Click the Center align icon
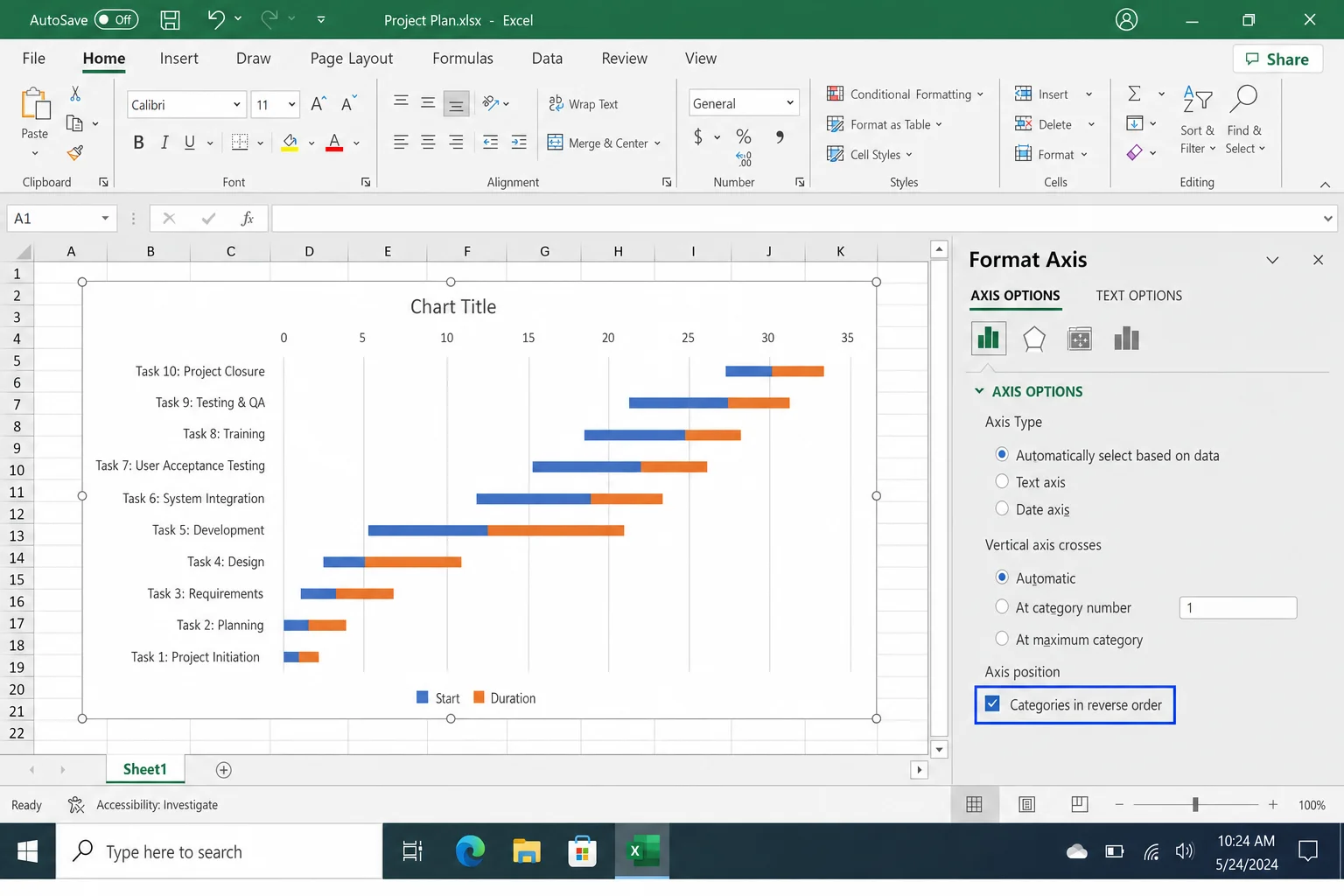Image resolution: width=1344 pixels, height=896 pixels. click(x=428, y=142)
